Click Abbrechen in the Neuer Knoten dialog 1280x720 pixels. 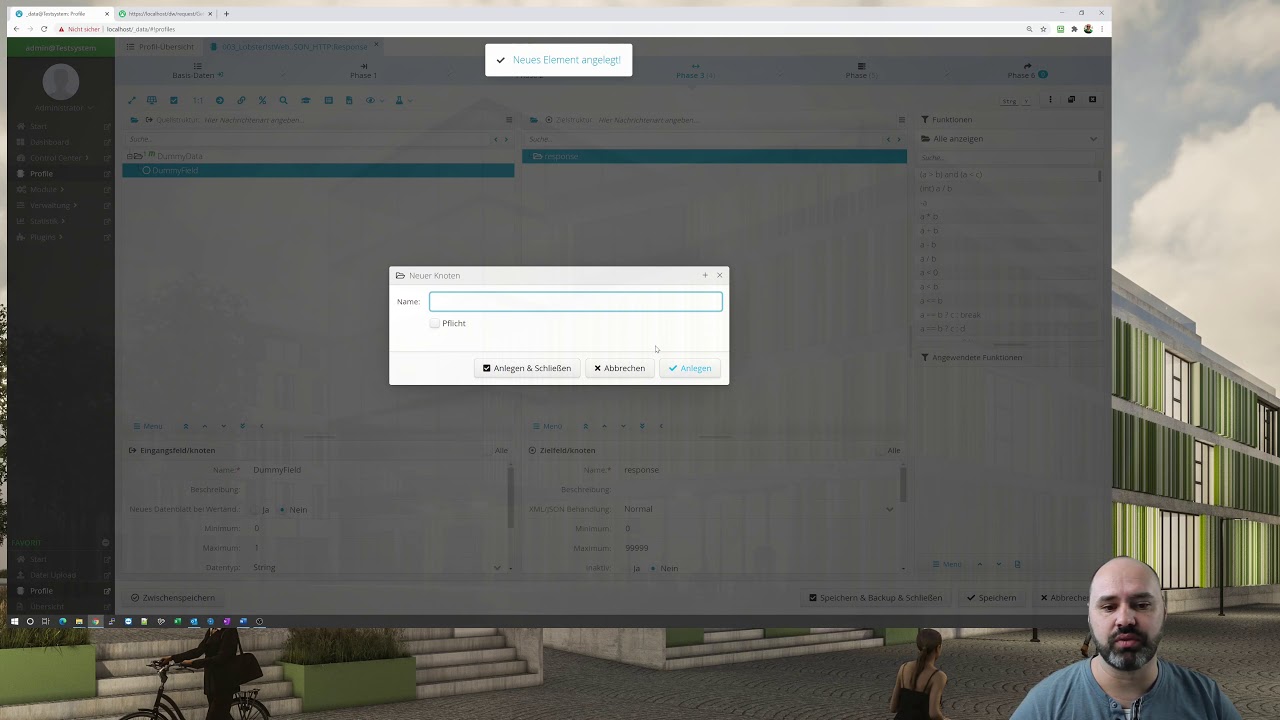619,368
